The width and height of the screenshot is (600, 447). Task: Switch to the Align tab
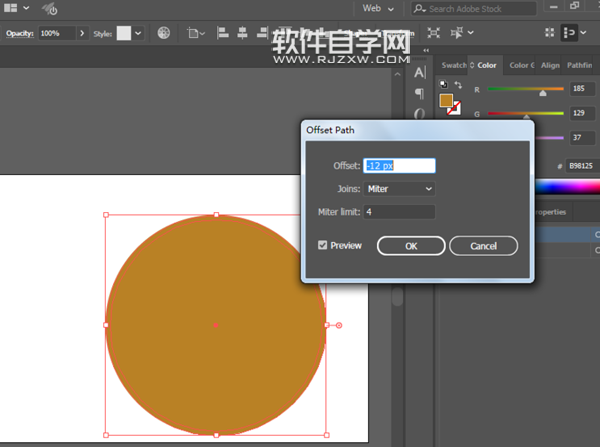[x=550, y=66]
